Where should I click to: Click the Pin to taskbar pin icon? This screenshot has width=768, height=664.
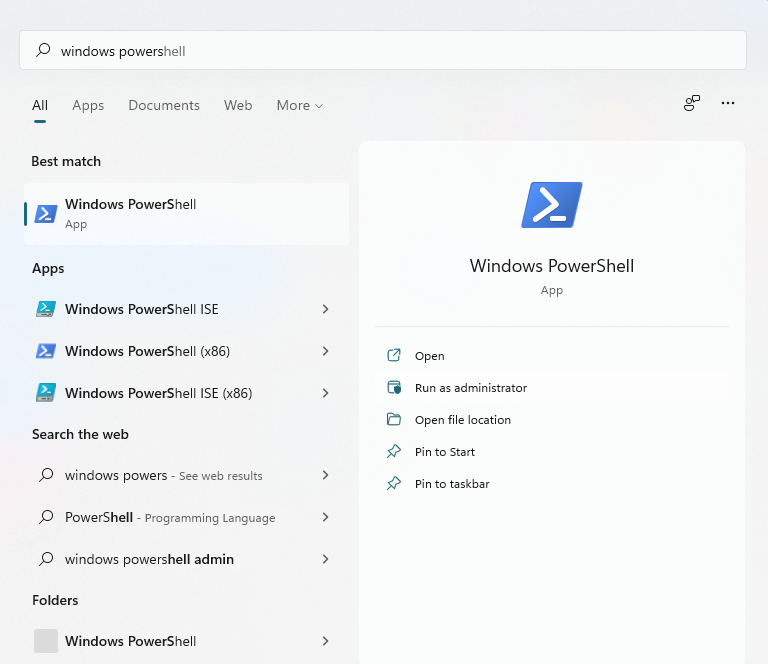[x=394, y=483]
